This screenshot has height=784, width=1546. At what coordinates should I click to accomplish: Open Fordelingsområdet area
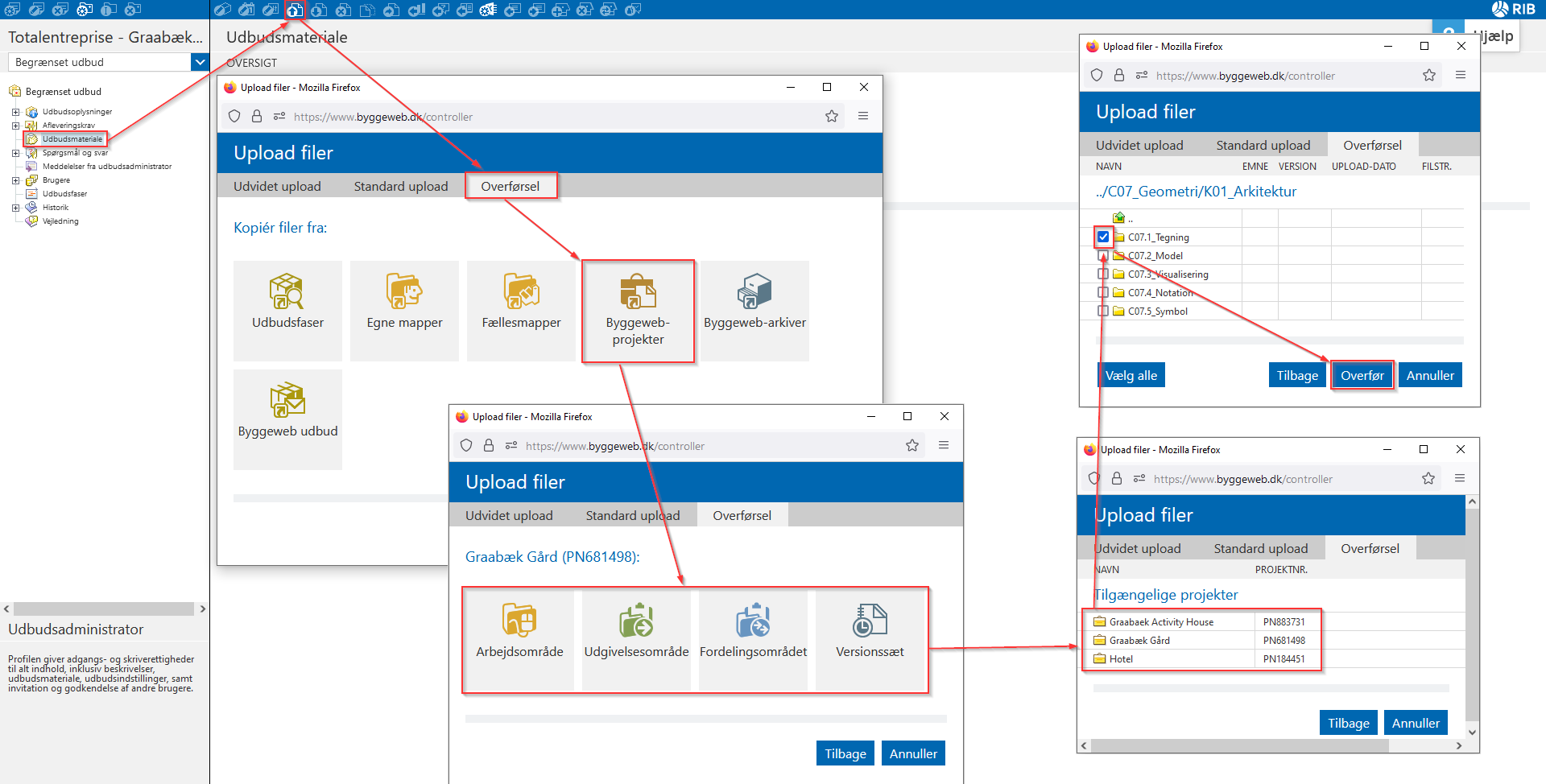pos(753,640)
